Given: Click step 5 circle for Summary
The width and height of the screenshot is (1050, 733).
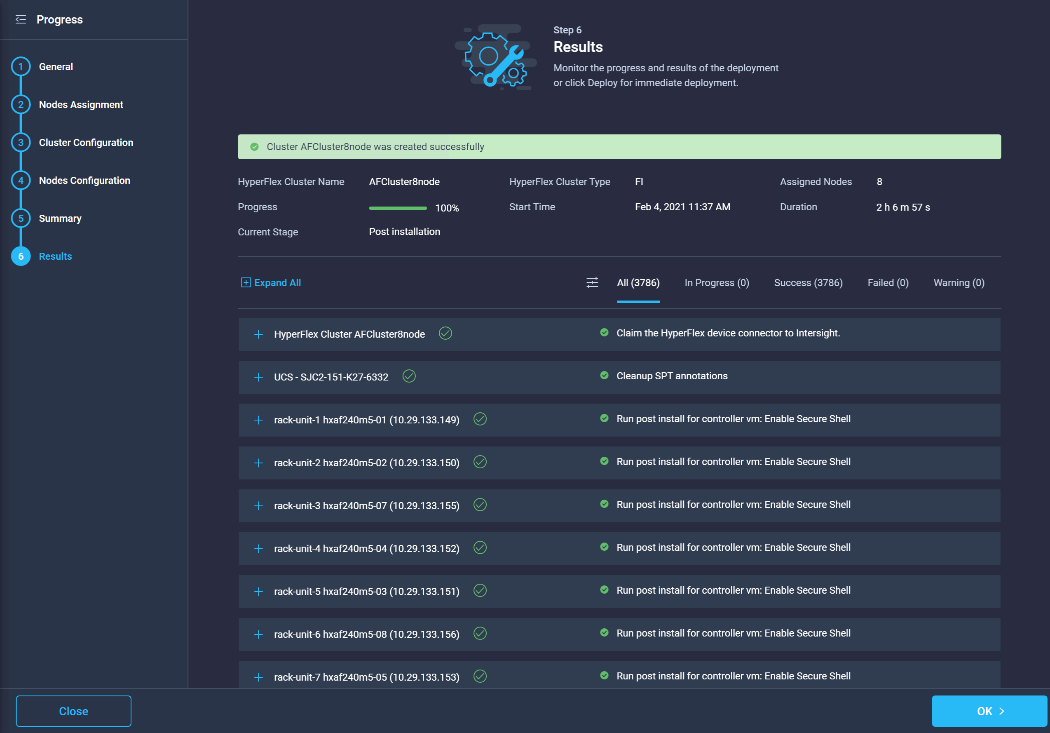Looking at the screenshot, I should click(x=21, y=218).
